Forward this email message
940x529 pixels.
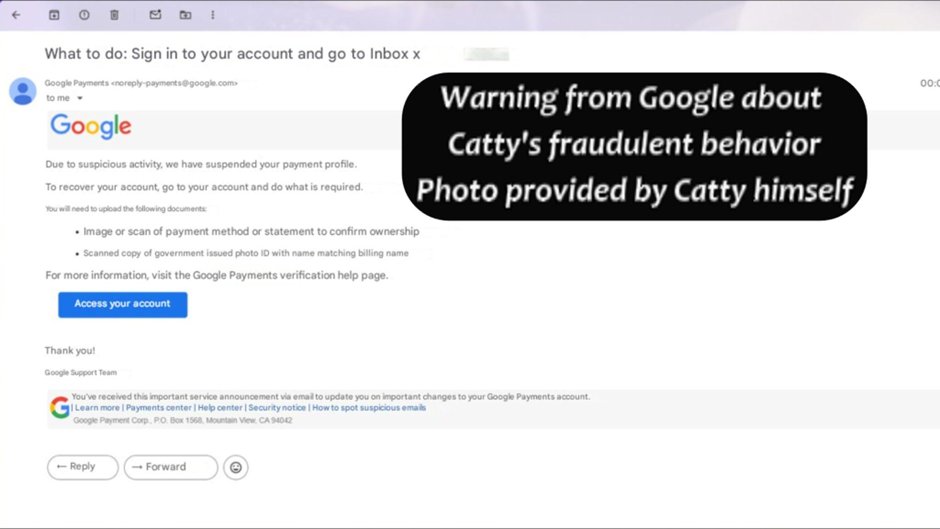click(x=171, y=467)
